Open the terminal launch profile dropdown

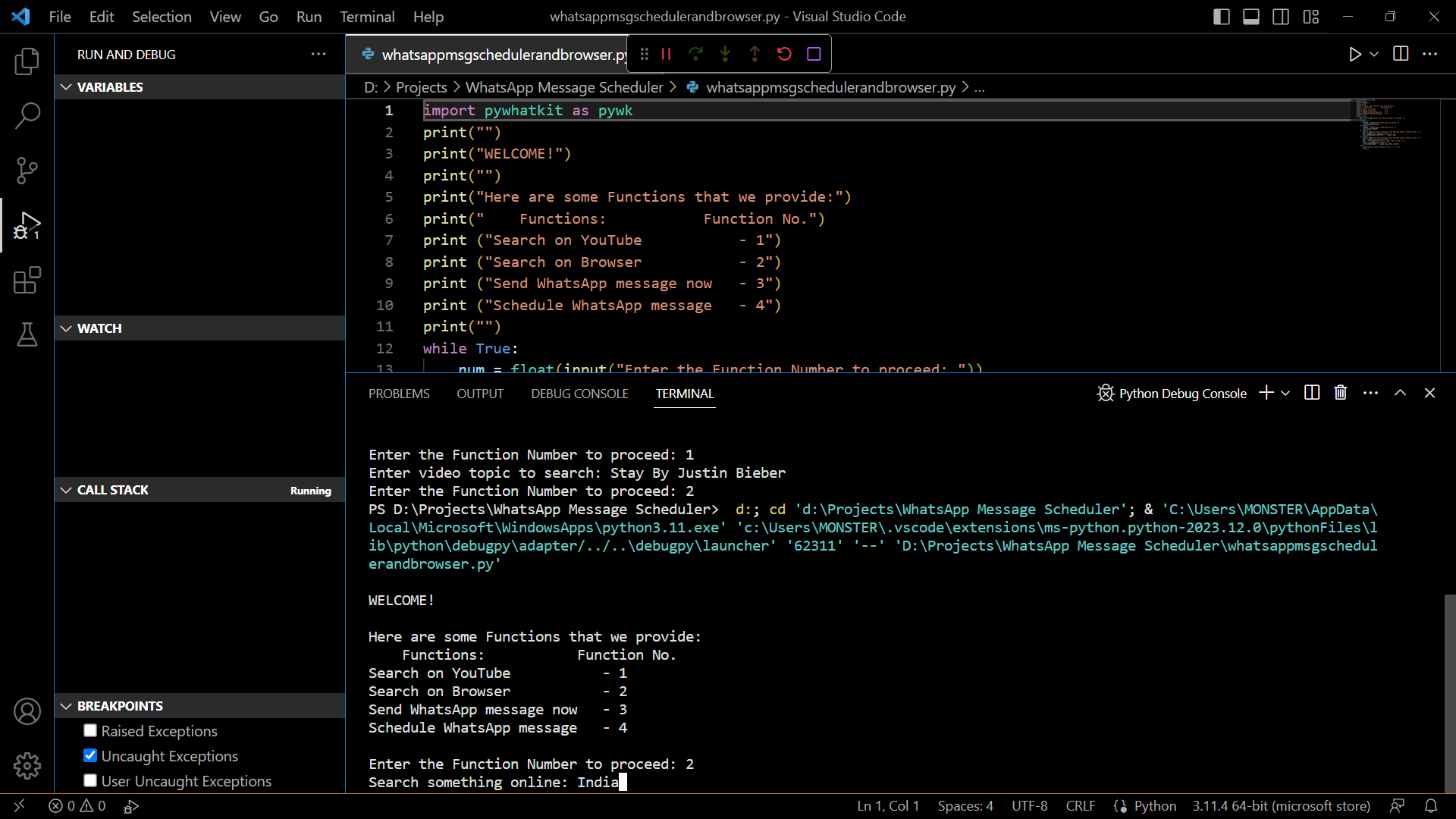pyautogui.click(x=1287, y=393)
